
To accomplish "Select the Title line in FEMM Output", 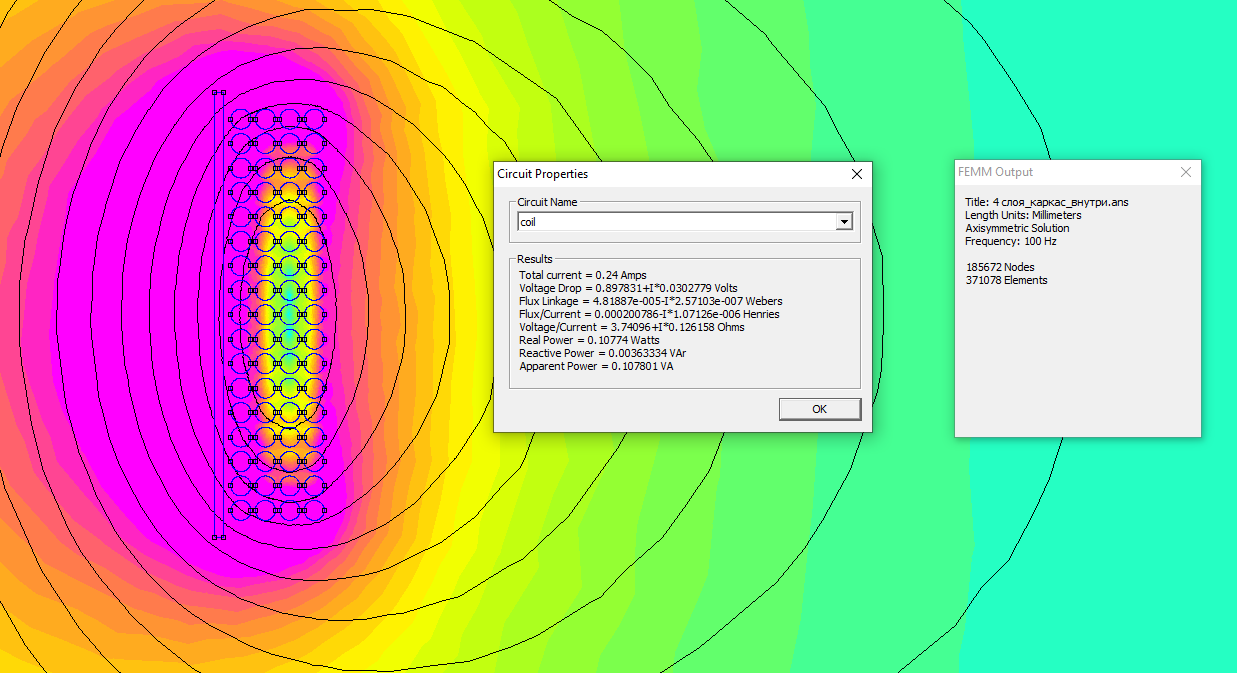I will (1047, 202).
